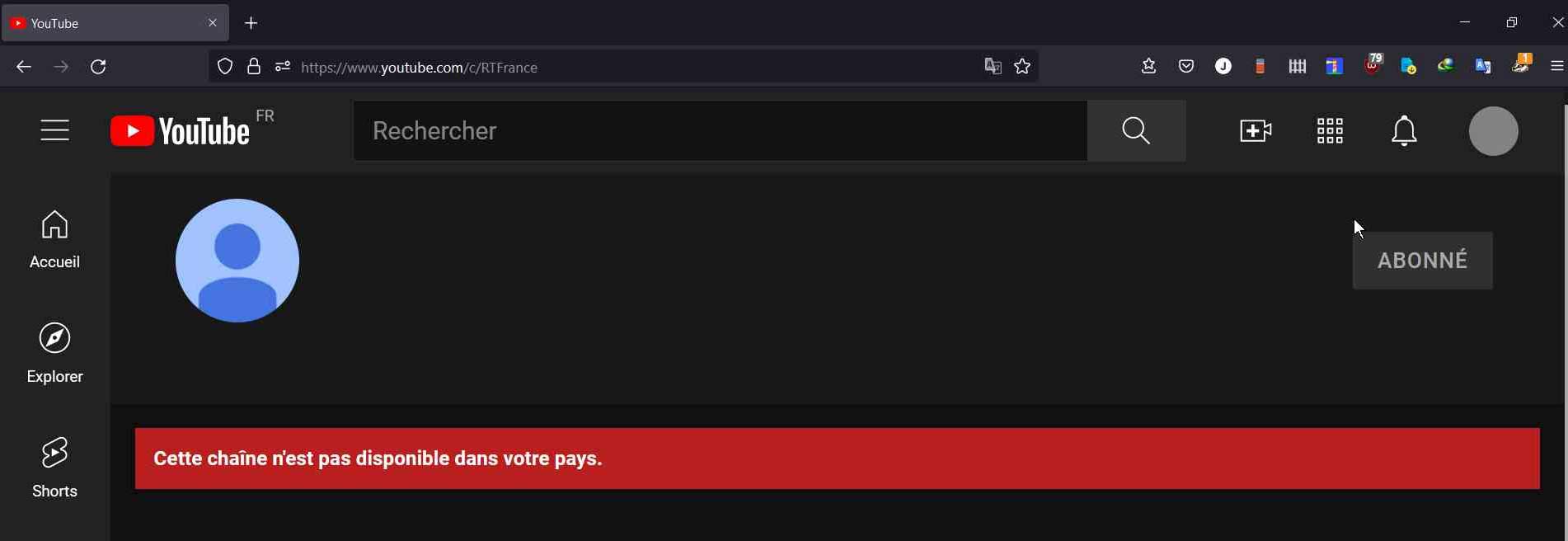Open the tracking protection shield icon
The height and width of the screenshot is (541, 1568).
pyautogui.click(x=225, y=67)
